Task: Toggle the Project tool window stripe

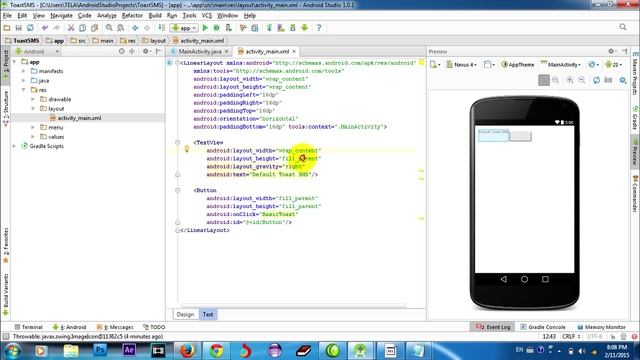Action: (x=6, y=64)
